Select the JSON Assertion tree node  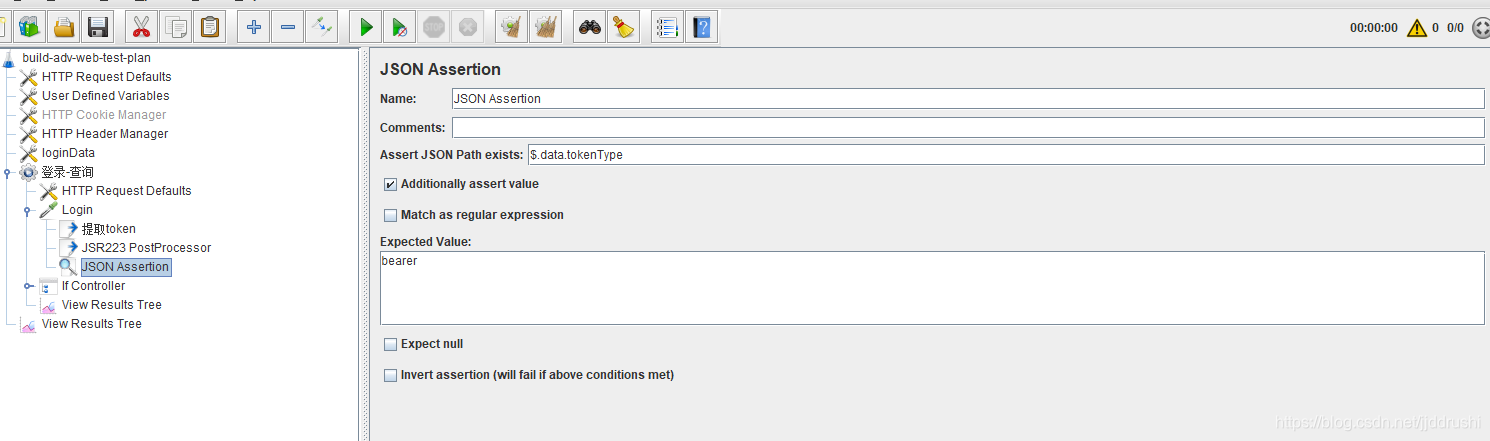pyautogui.click(x=125, y=267)
